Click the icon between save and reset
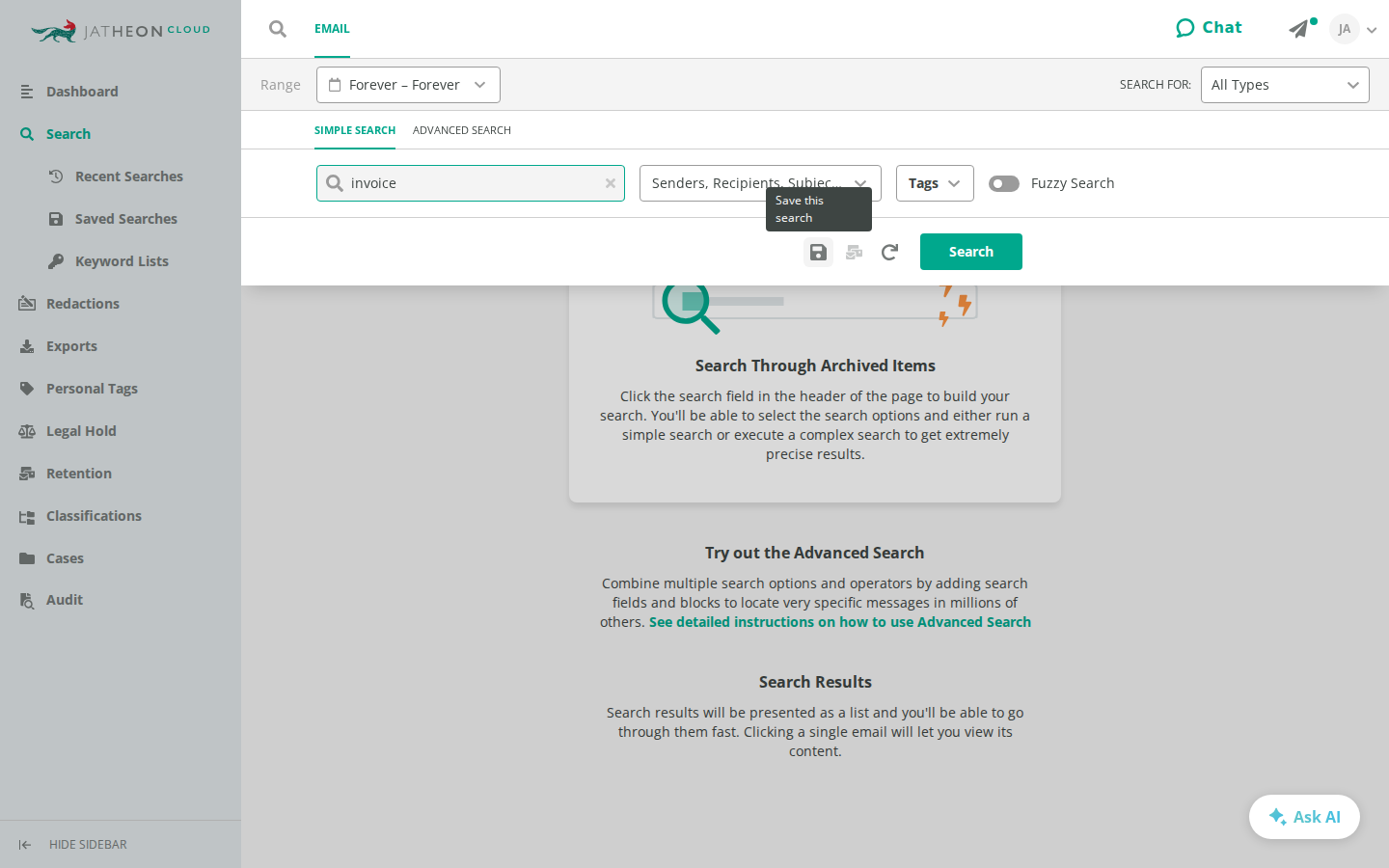This screenshot has width=1389, height=868. [x=854, y=252]
